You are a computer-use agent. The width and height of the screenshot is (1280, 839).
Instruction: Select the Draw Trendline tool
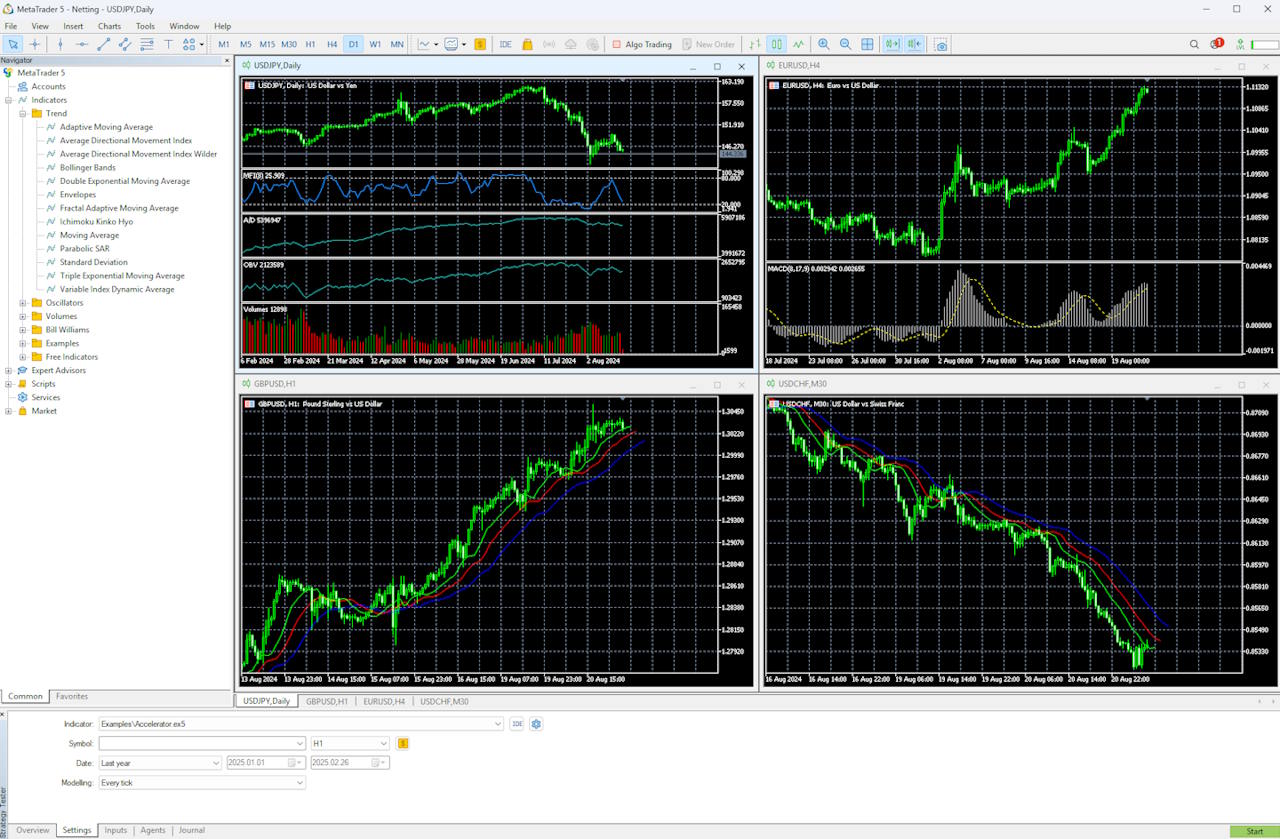click(x=103, y=43)
